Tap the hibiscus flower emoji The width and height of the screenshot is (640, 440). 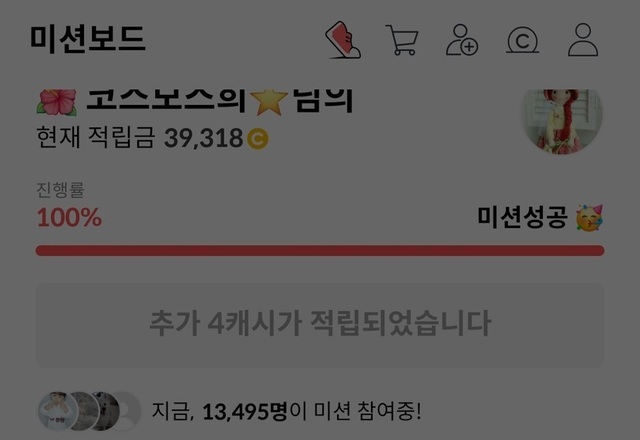[57, 102]
